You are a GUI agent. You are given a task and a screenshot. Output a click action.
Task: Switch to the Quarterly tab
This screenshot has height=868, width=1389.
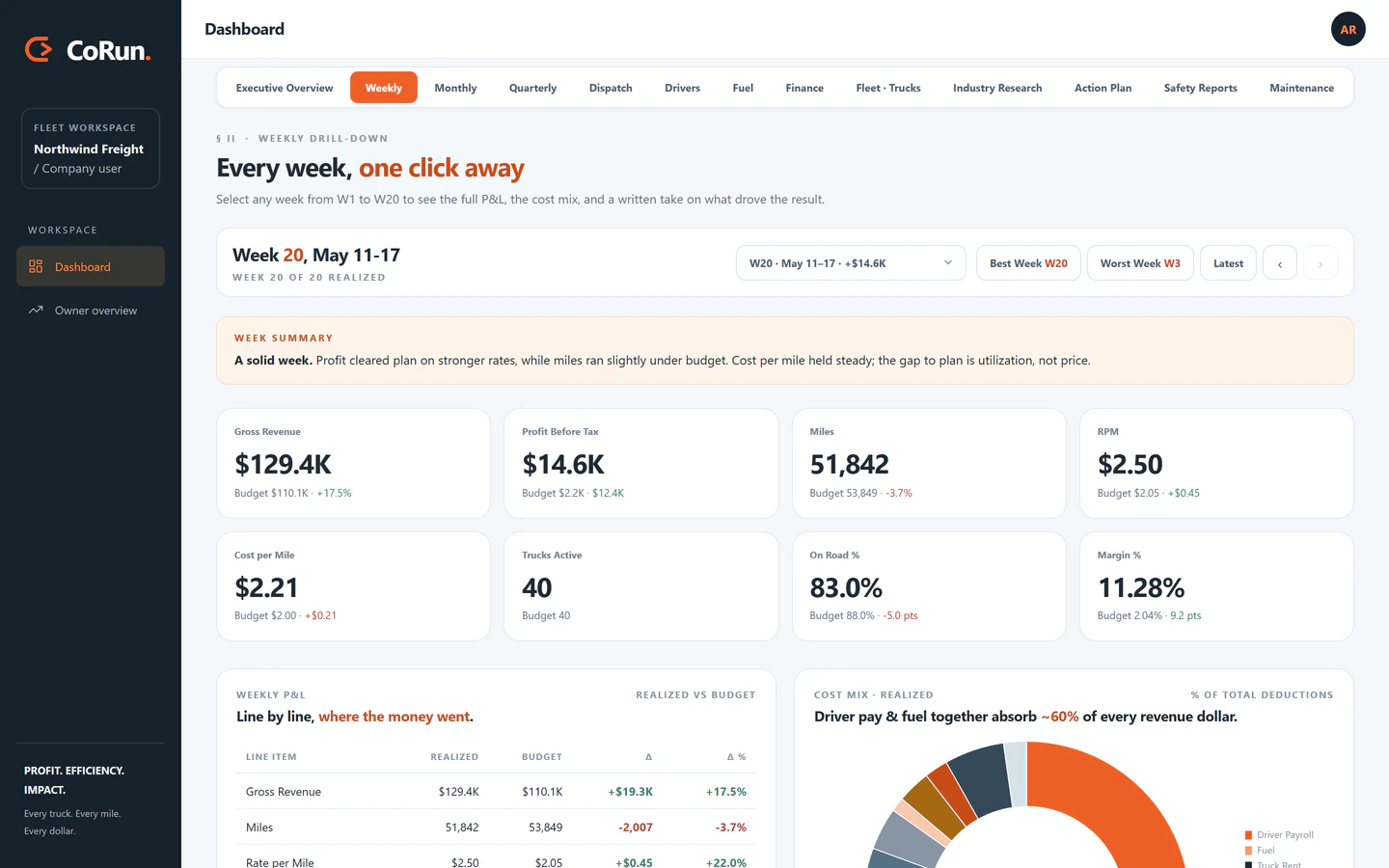click(532, 88)
